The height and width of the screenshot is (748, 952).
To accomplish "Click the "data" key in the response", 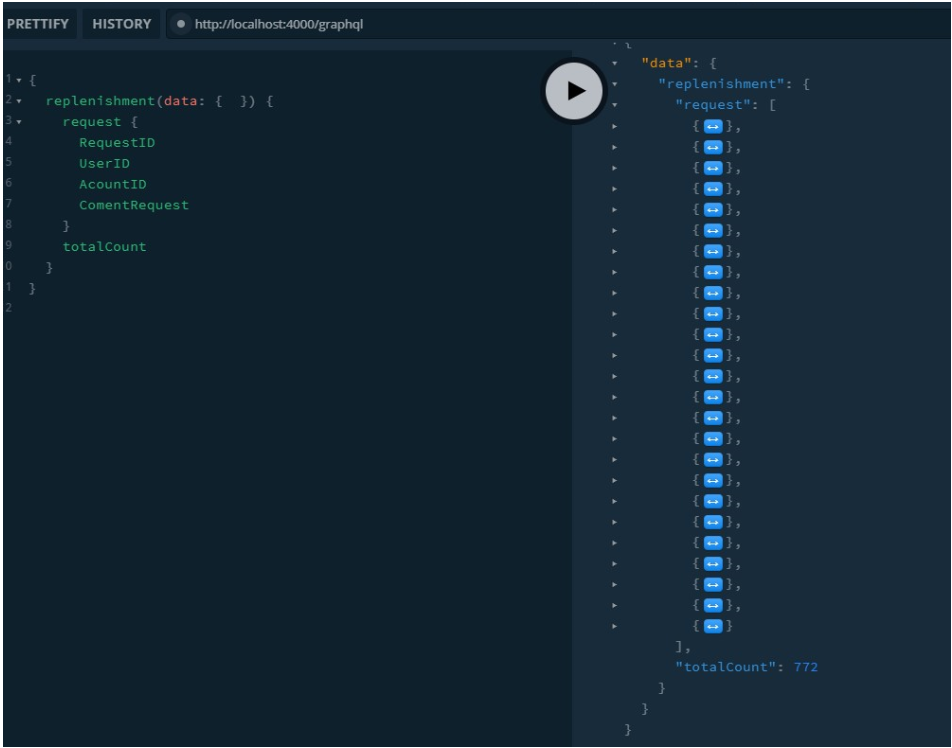I will coord(667,63).
